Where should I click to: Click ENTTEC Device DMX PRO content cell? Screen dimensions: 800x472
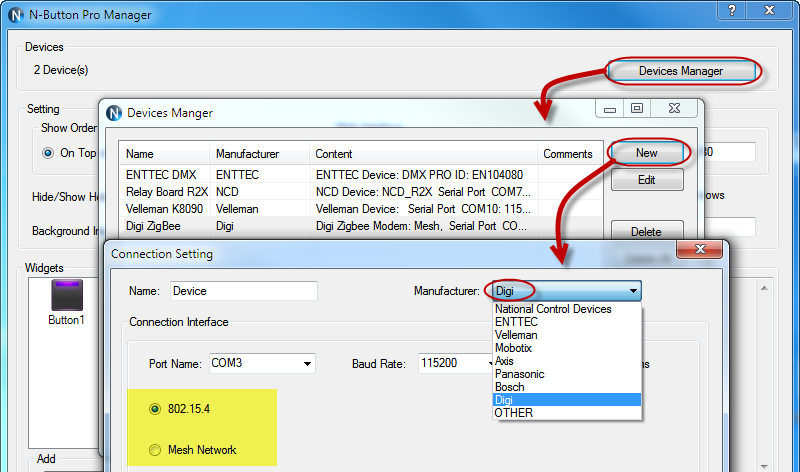pyautogui.click(x=419, y=175)
